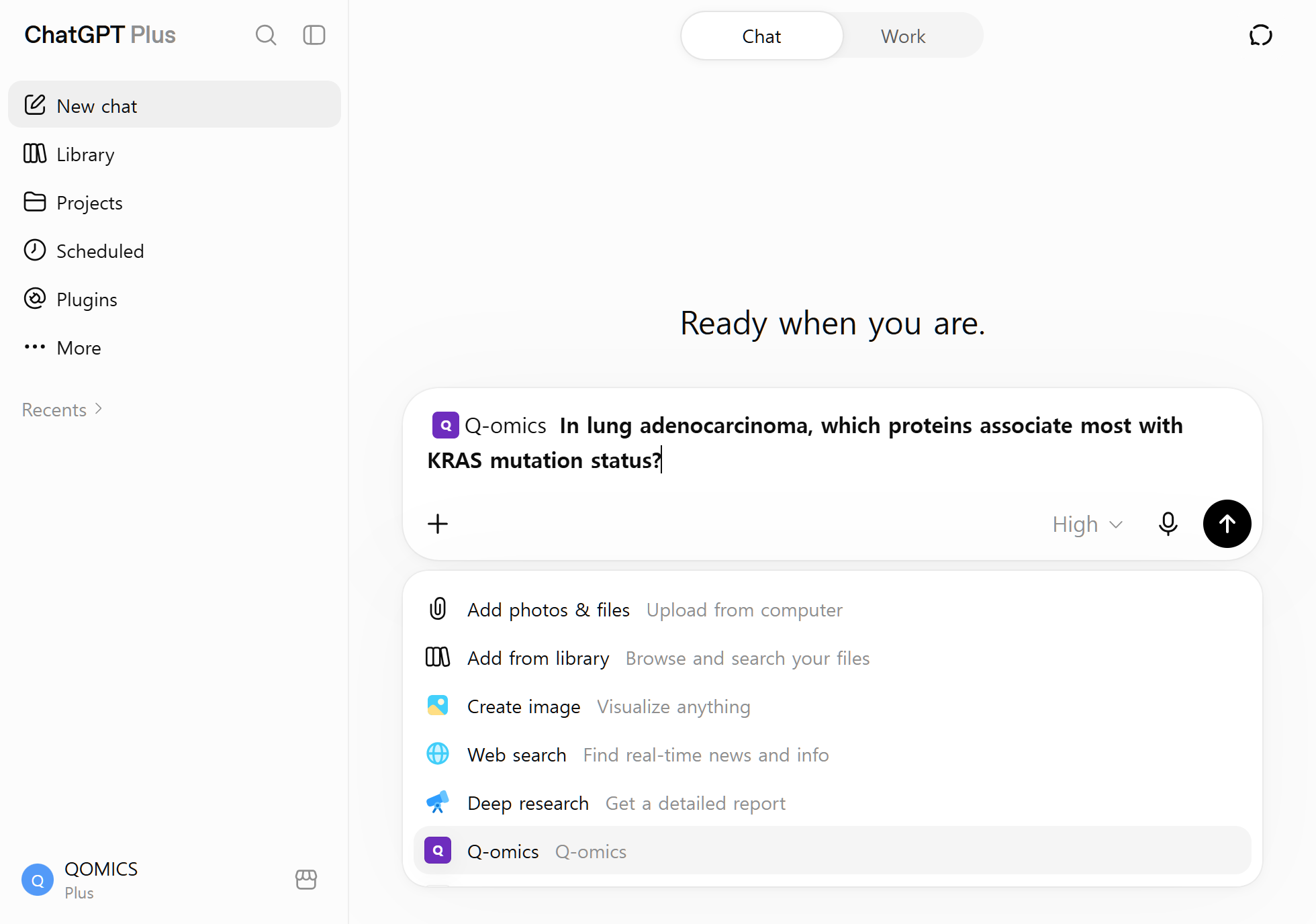Select Add photos & files option
This screenshot has height=924, width=1316.
coord(833,610)
